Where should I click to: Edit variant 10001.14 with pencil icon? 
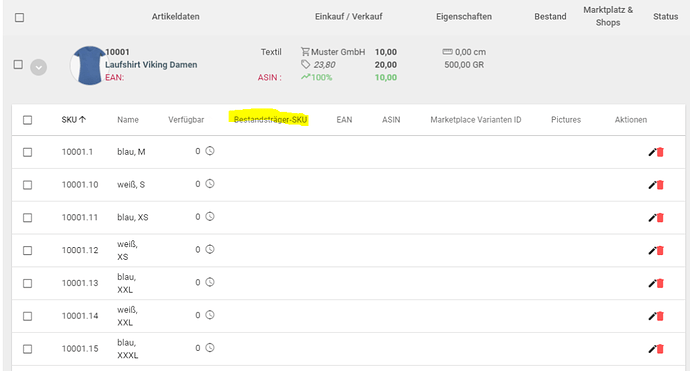pyautogui.click(x=652, y=316)
